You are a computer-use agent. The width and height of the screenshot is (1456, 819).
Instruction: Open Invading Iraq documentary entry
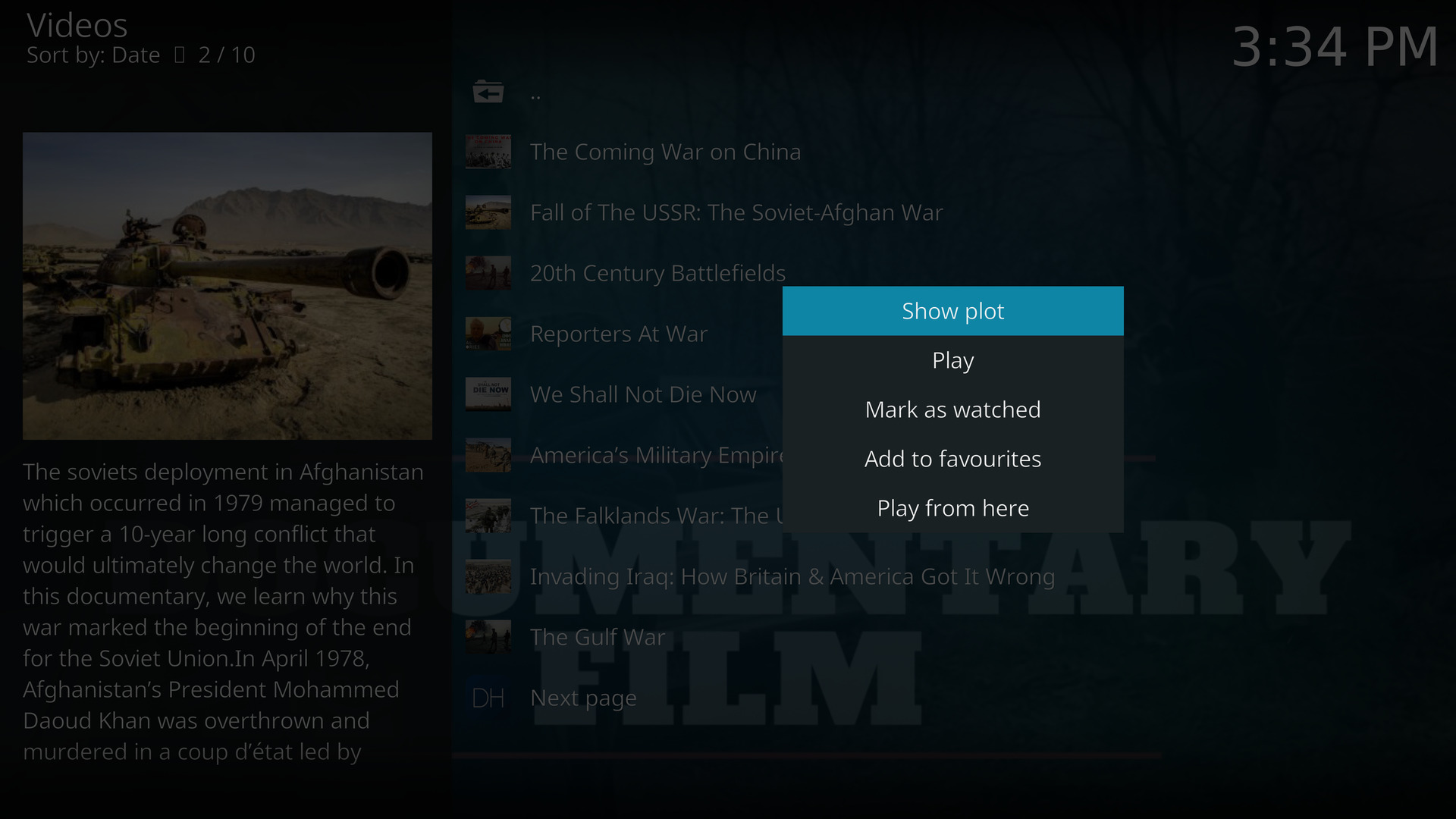coord(792,576)
